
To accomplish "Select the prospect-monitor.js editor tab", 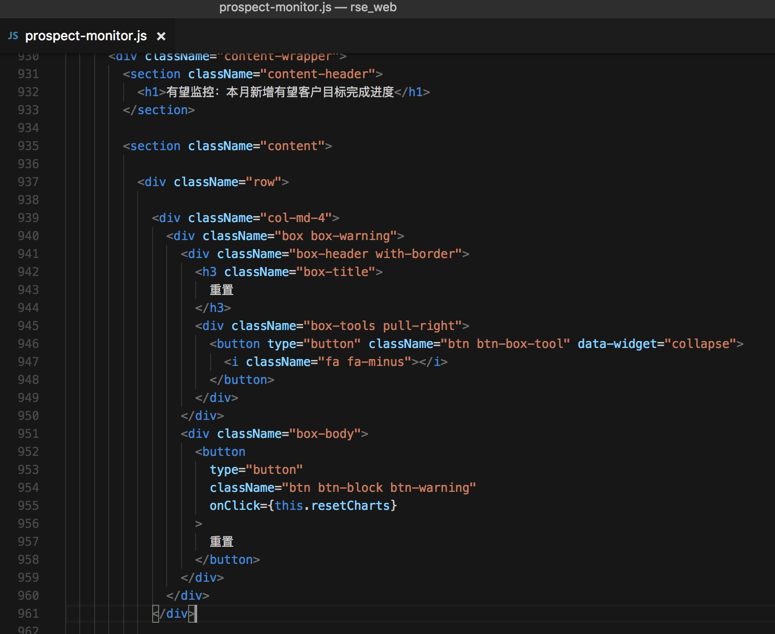I will click(85, 36).
